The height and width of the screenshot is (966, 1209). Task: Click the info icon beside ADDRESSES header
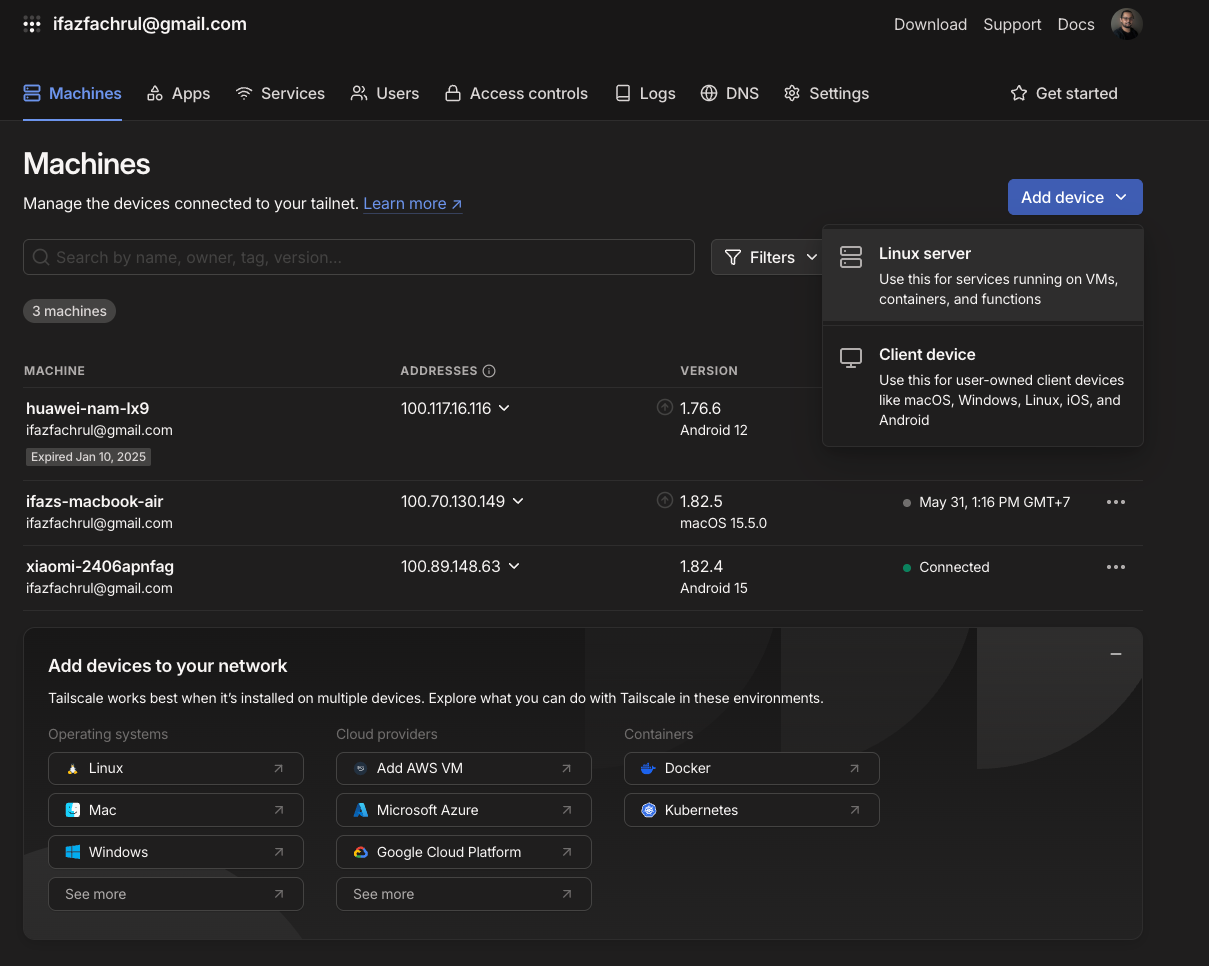pos(489,371)
